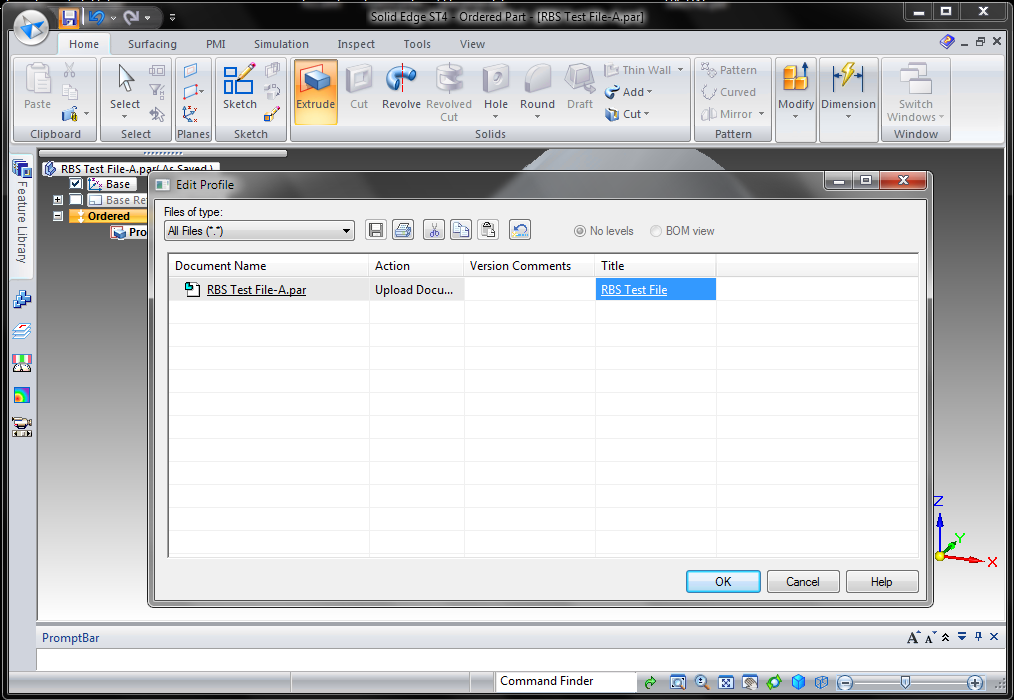Open the Simulation ribbon tab
Viewport: 1014px width, 700px height.
[x=281, y=44]
